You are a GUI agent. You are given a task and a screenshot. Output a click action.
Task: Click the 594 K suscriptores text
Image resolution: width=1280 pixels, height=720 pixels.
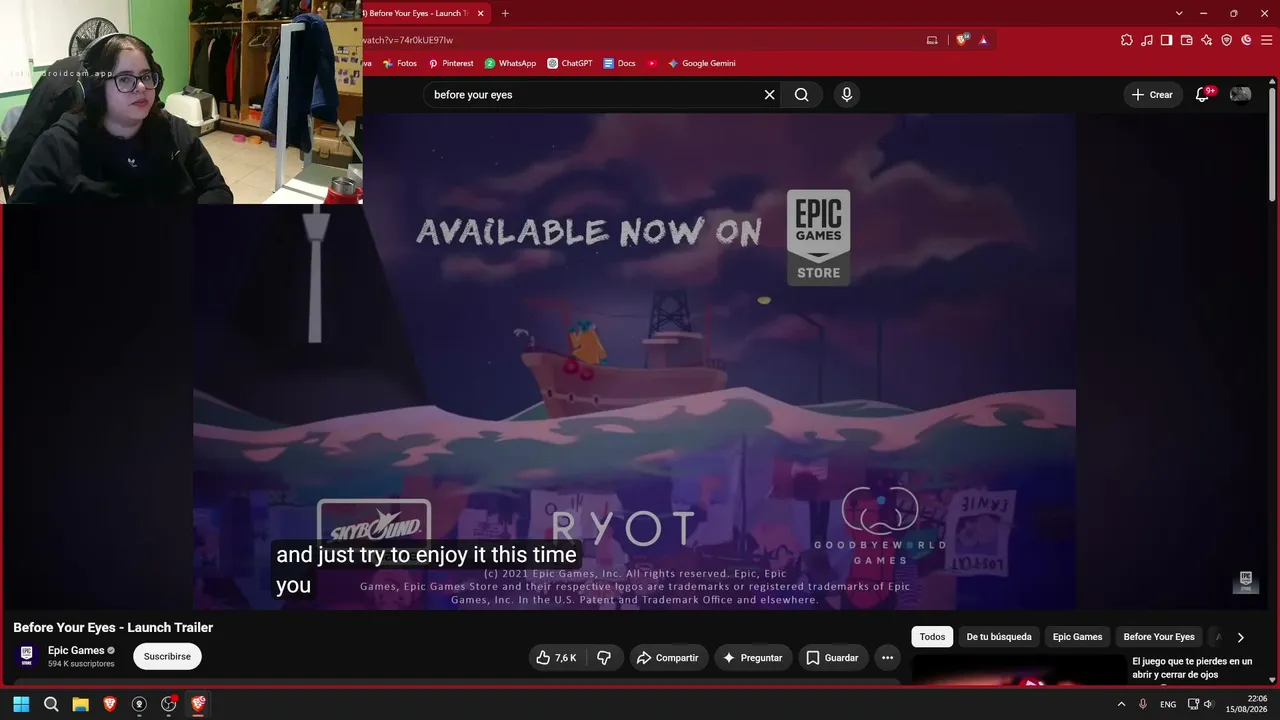81,664
